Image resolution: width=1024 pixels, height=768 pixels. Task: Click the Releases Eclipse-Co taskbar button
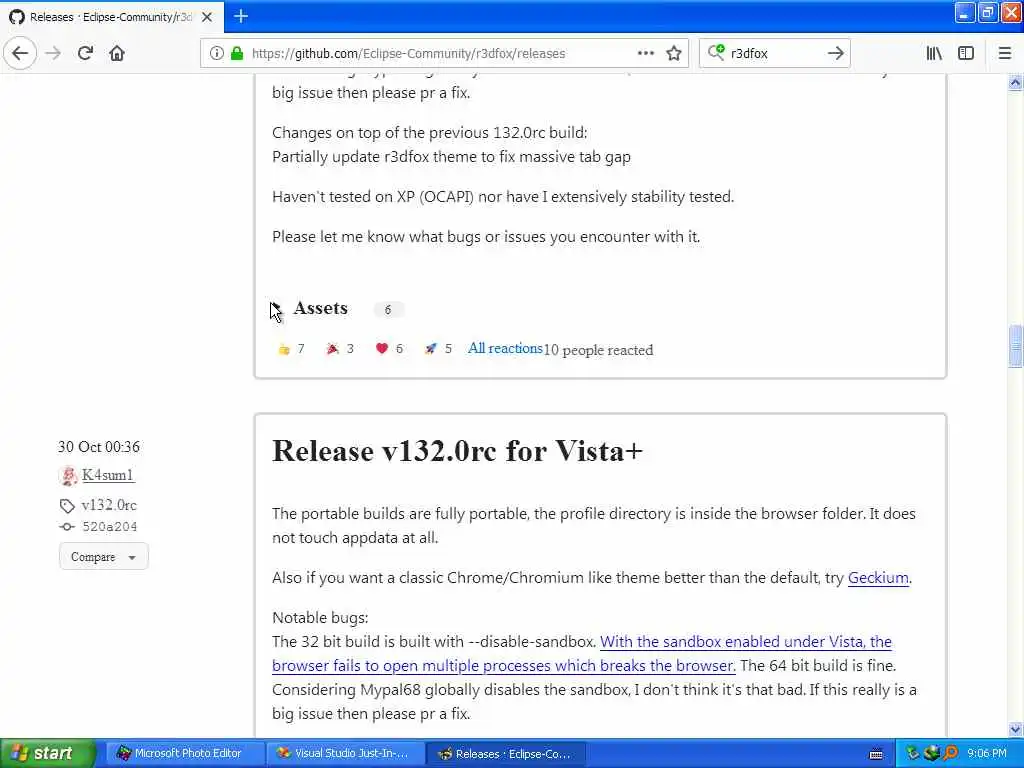[505, 754]
